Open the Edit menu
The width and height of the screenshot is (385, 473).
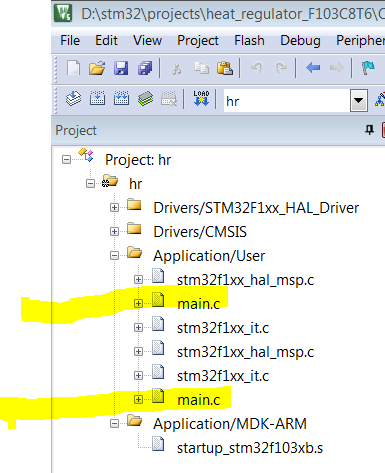tap(106, 41)
